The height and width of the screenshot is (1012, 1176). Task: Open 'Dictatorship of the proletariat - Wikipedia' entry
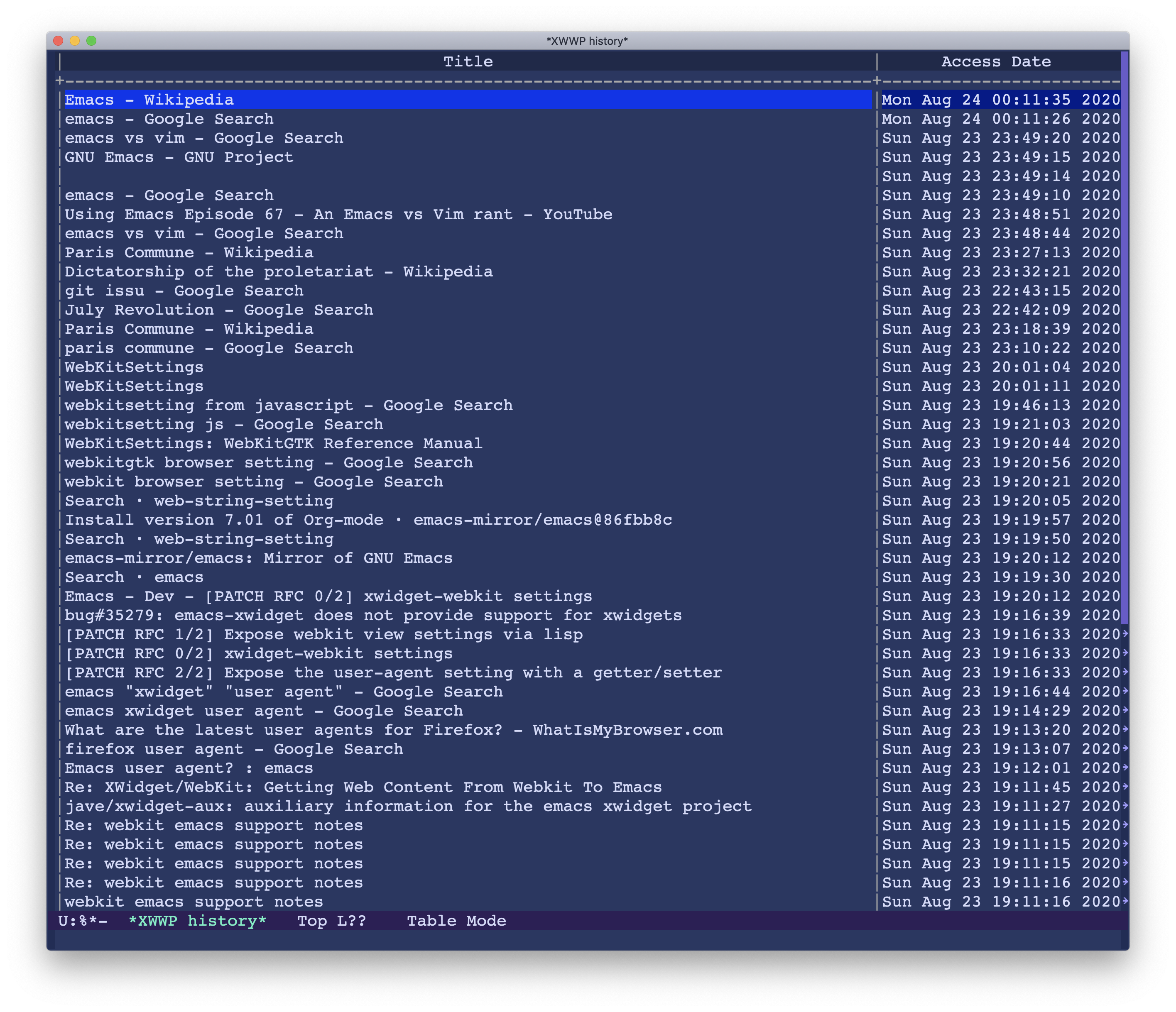278,272
